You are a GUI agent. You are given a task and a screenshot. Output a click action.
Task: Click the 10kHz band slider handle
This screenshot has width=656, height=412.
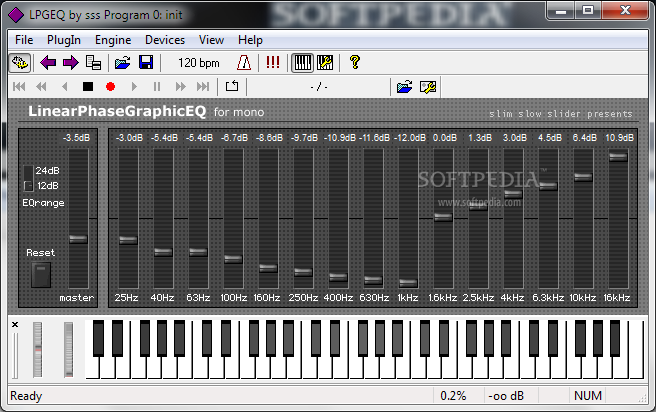pos(583,177)
